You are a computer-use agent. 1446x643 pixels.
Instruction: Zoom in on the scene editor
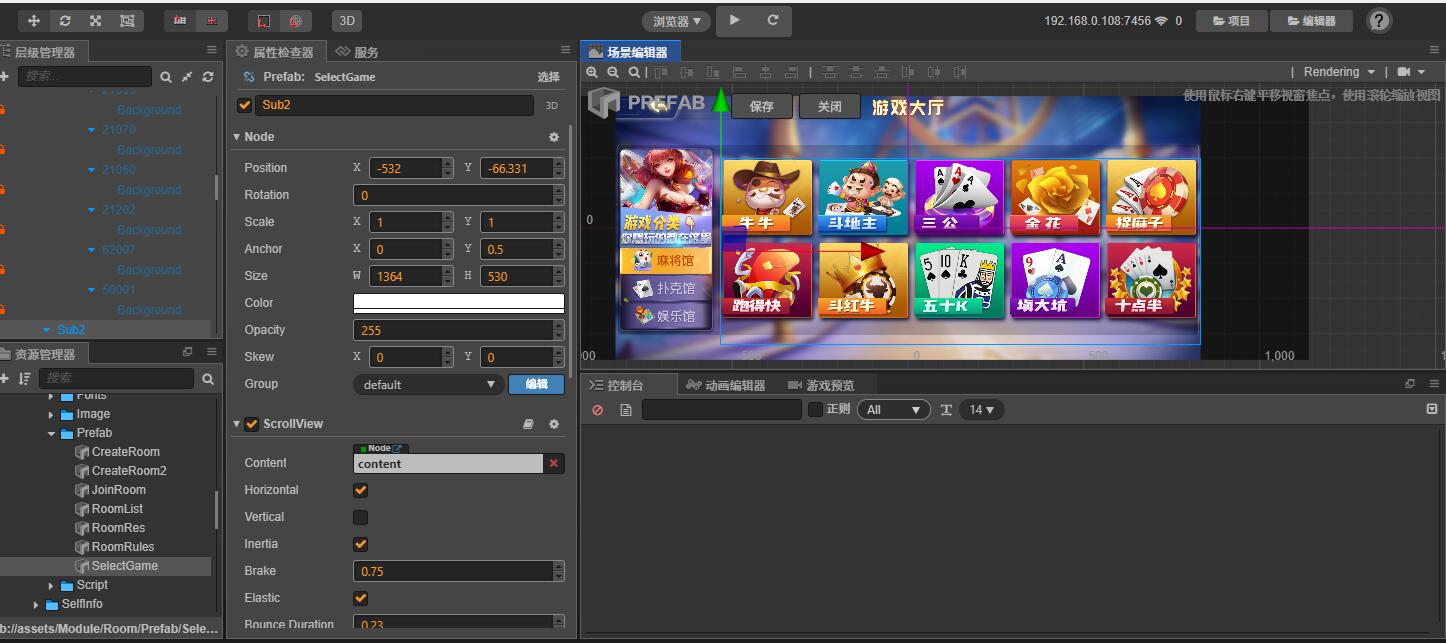pos(592,72)
